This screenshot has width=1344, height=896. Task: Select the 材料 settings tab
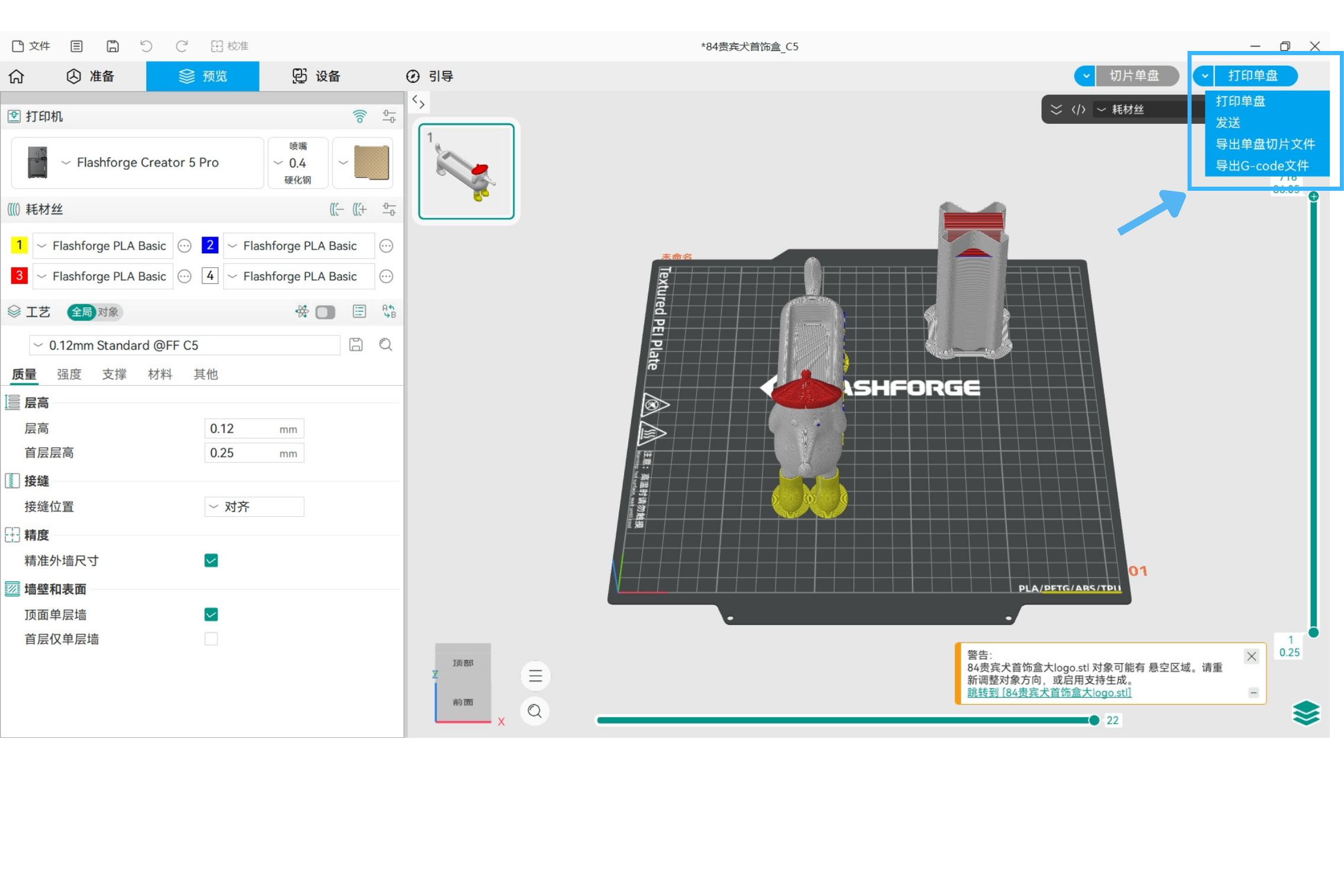pyautogui.click(x=160, y=375)
